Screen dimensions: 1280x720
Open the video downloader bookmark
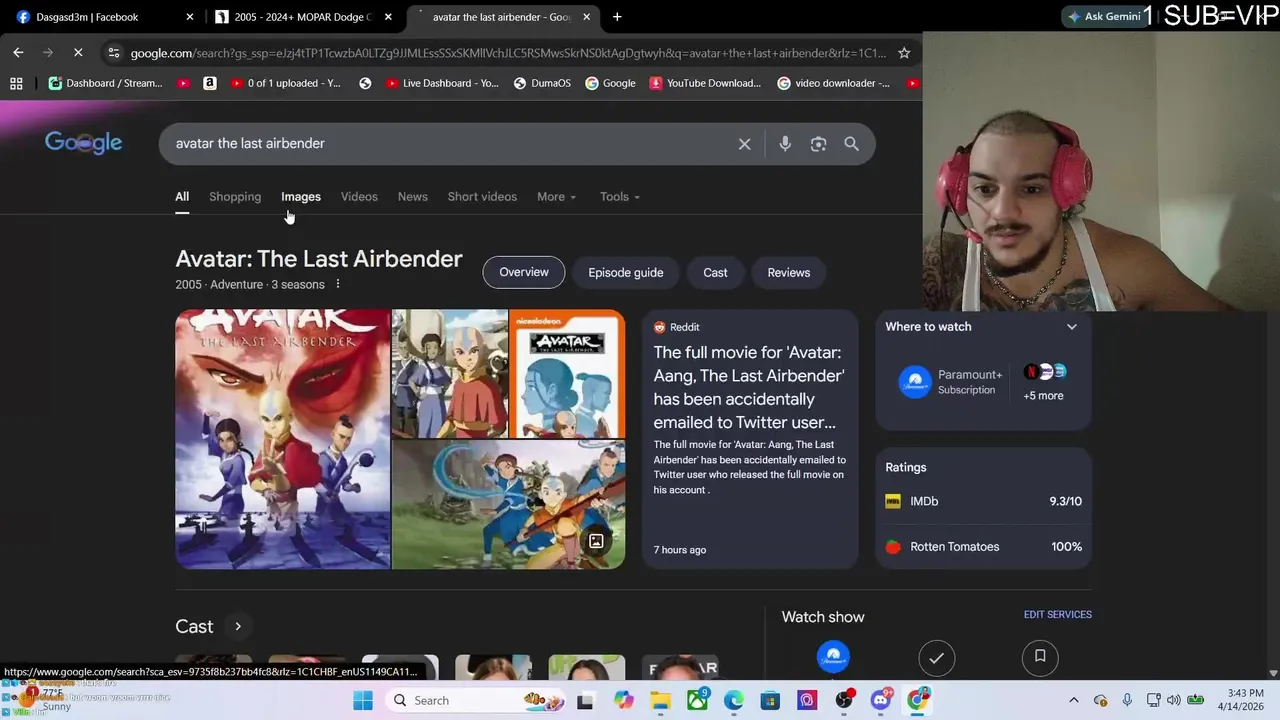coord(833,83)
